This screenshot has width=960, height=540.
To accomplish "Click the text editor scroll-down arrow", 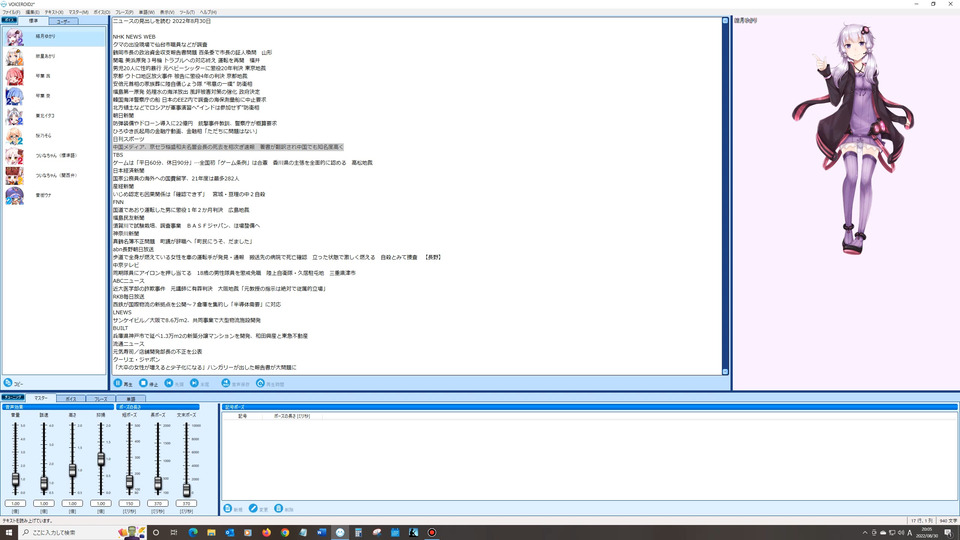I will (725, 372).
